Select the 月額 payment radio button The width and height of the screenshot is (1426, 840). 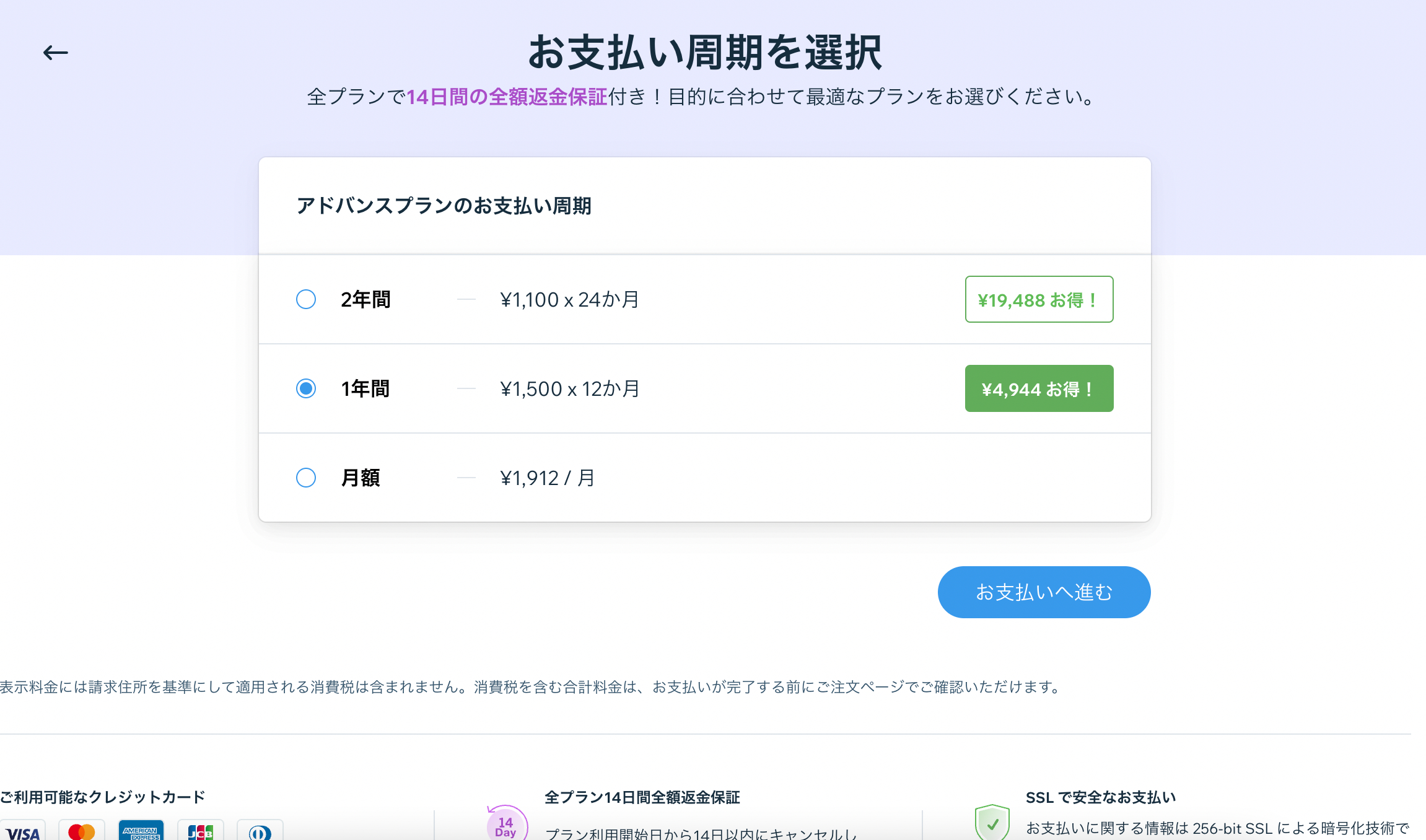305,478
